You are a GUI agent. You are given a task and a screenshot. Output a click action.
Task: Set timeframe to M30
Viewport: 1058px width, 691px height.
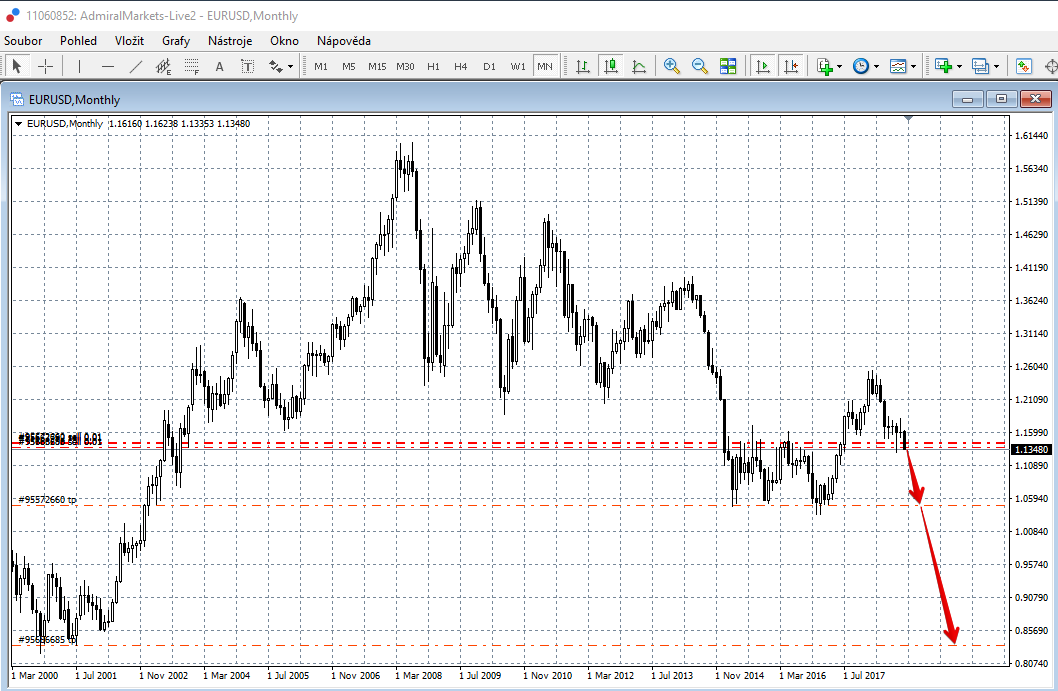(405, 66)
